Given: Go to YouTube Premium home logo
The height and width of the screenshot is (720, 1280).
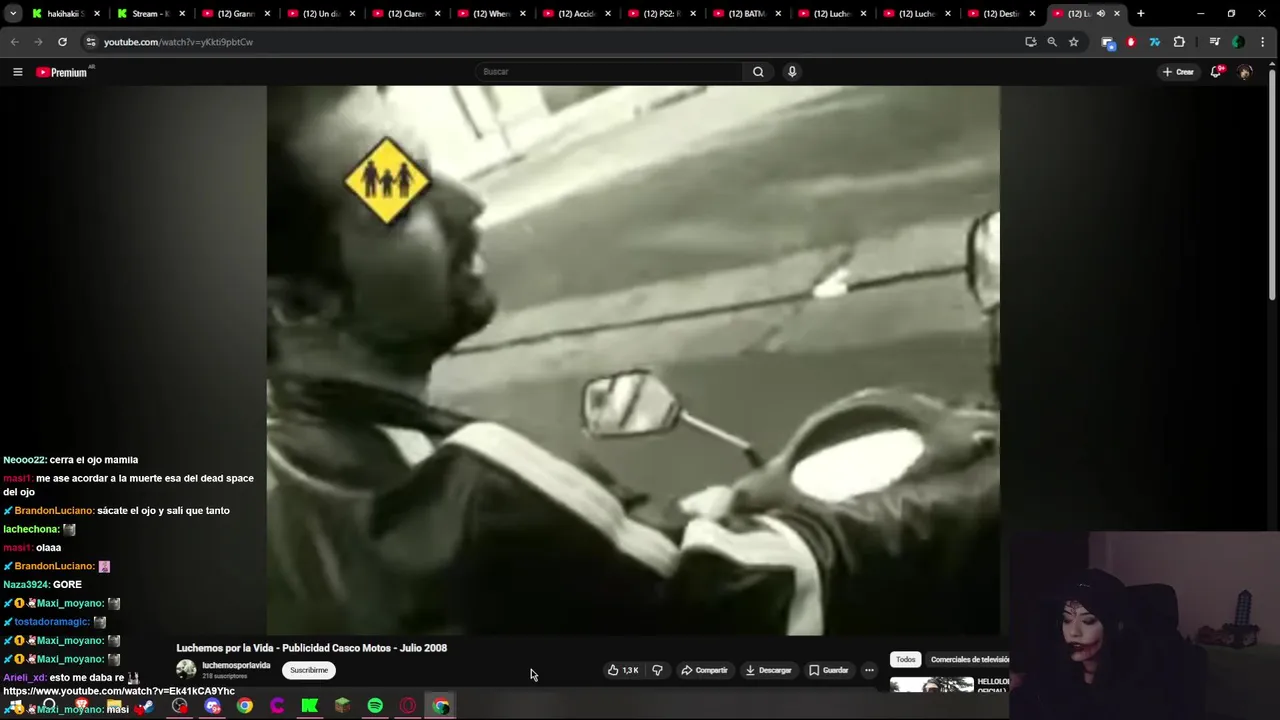Looking at the screenshot, I should pyautogui.click(x=62, y=72).
